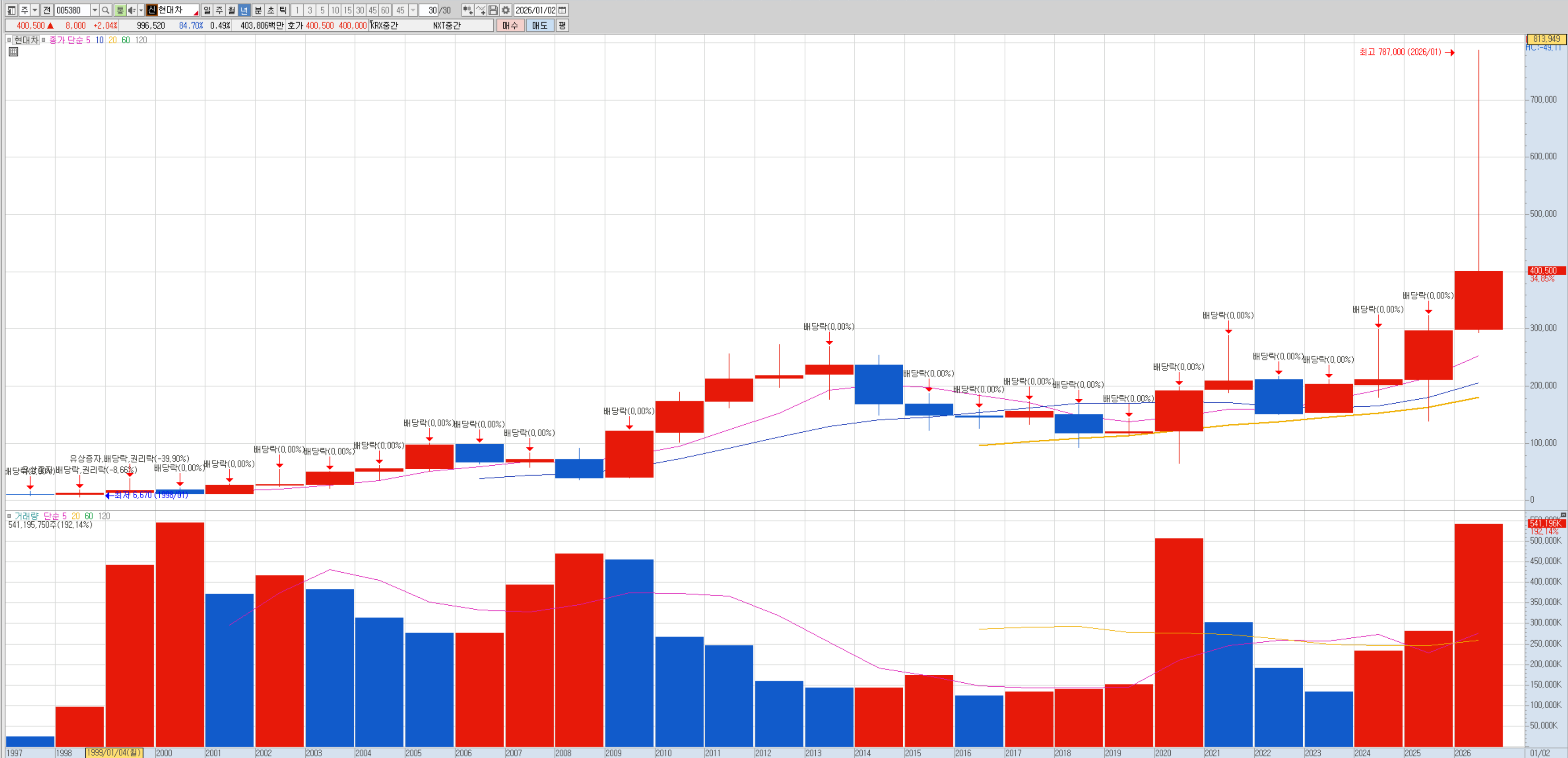Expand the dropdown arrow after the custom 45 box
Screen dimensions: 1568x758
tap(413, 10)
